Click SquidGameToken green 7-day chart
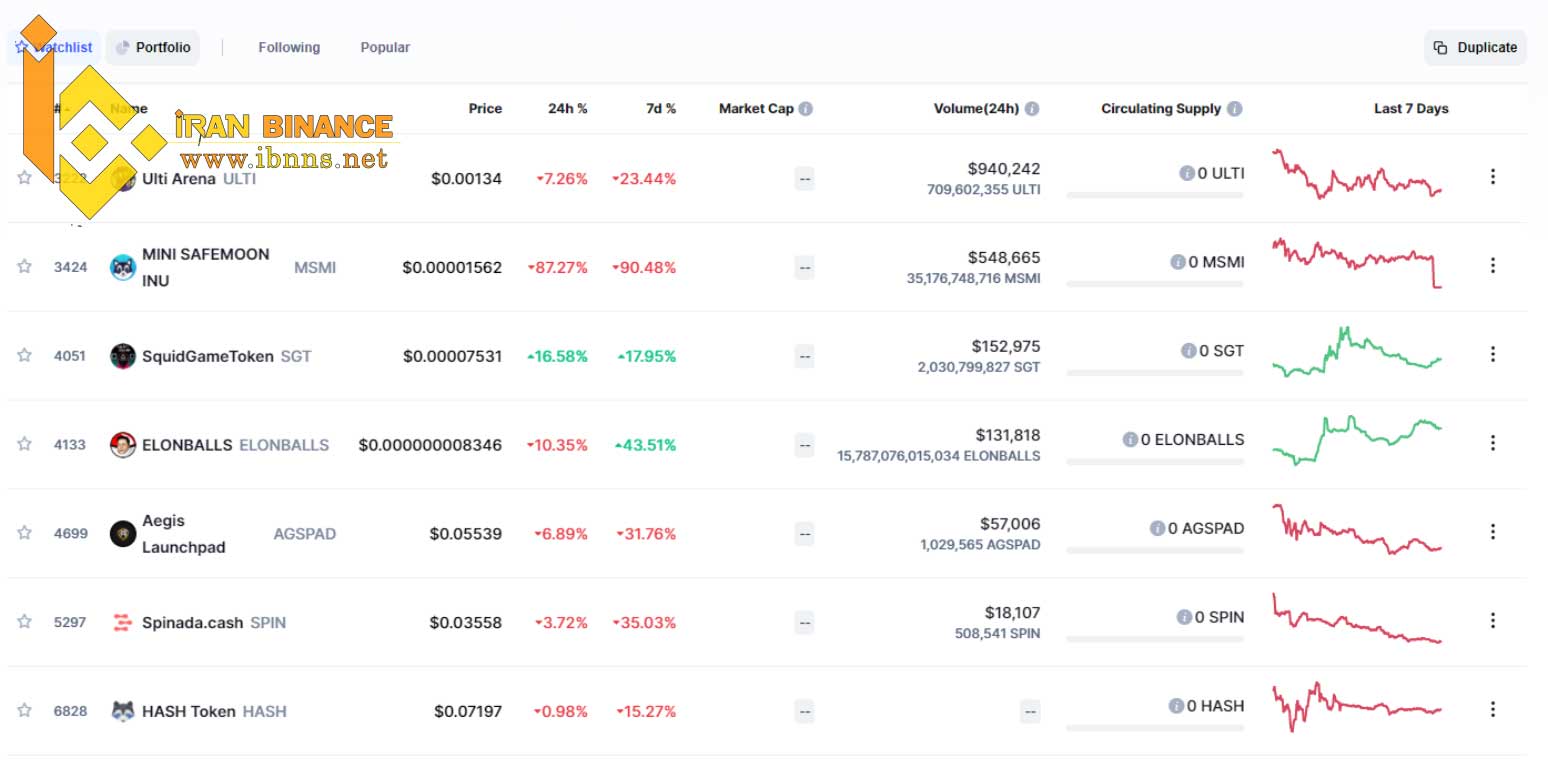Screen dimensions: 1548x768 point(1357,352)
